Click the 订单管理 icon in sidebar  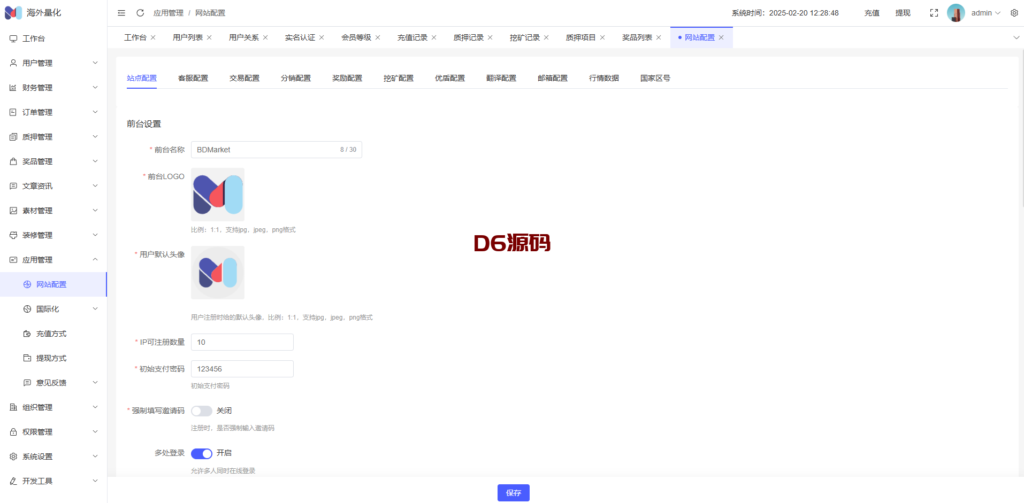(x=13, y=112)
